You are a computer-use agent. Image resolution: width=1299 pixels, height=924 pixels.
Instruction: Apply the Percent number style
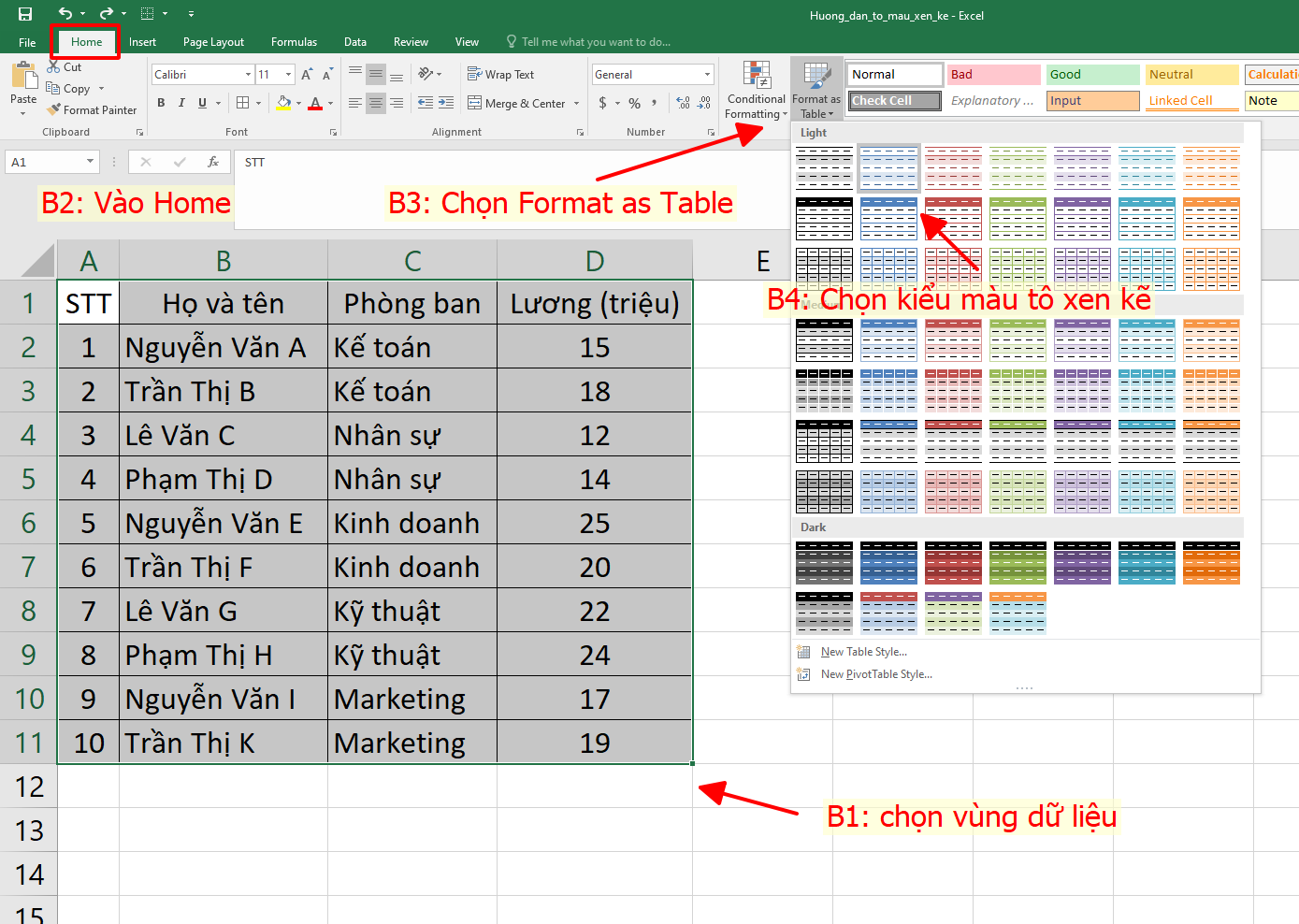(634, 104)
